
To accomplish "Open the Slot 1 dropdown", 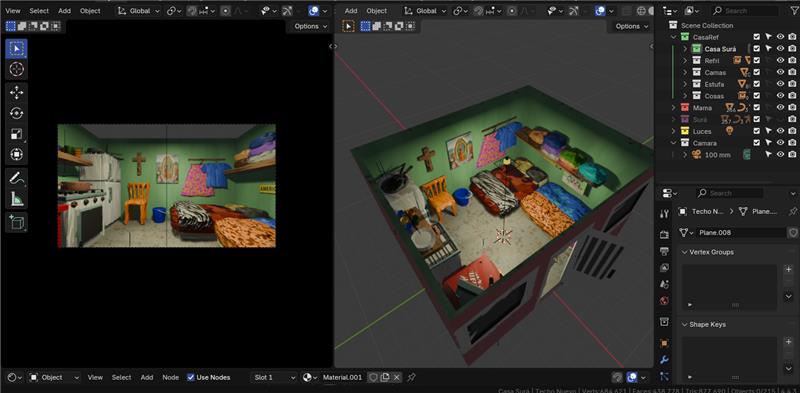I will [274, 377].
